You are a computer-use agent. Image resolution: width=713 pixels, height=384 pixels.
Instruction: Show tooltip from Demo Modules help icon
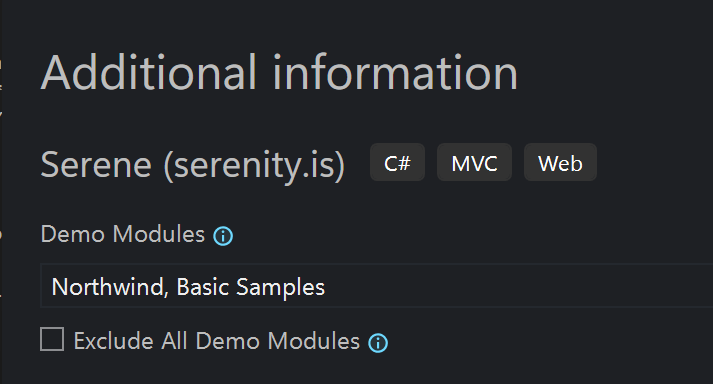coord(223,236)
